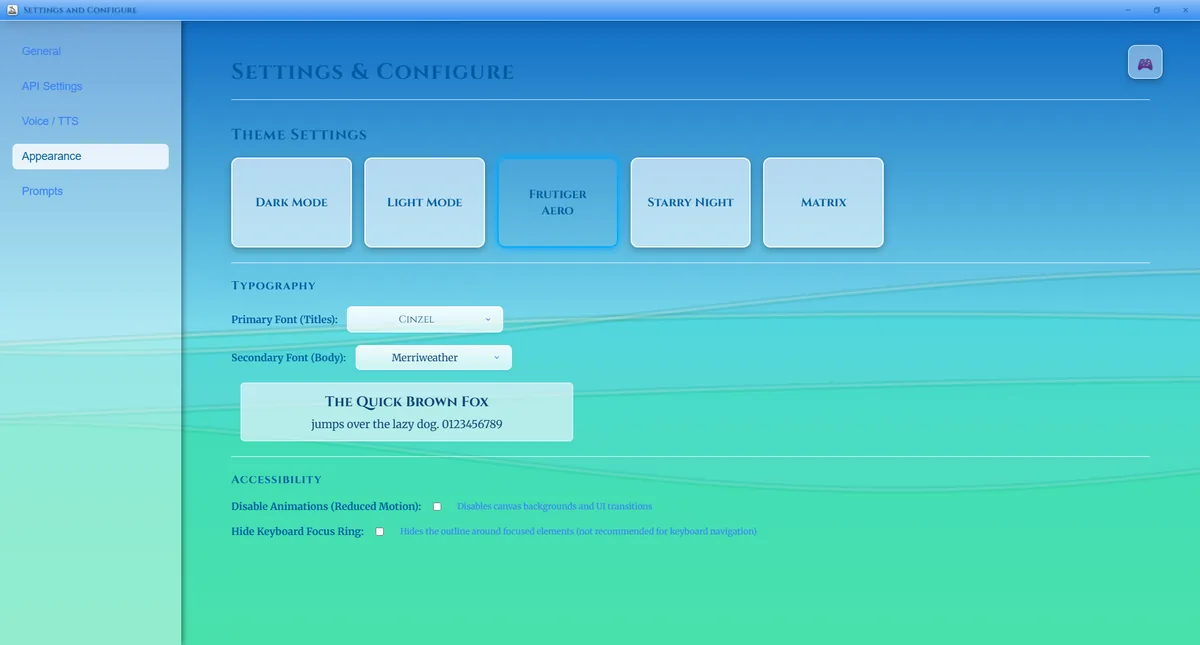Apply the Dark Mode theme
Screen dimensions: 1200x645
pyautogui.click(x=291, y=202)
